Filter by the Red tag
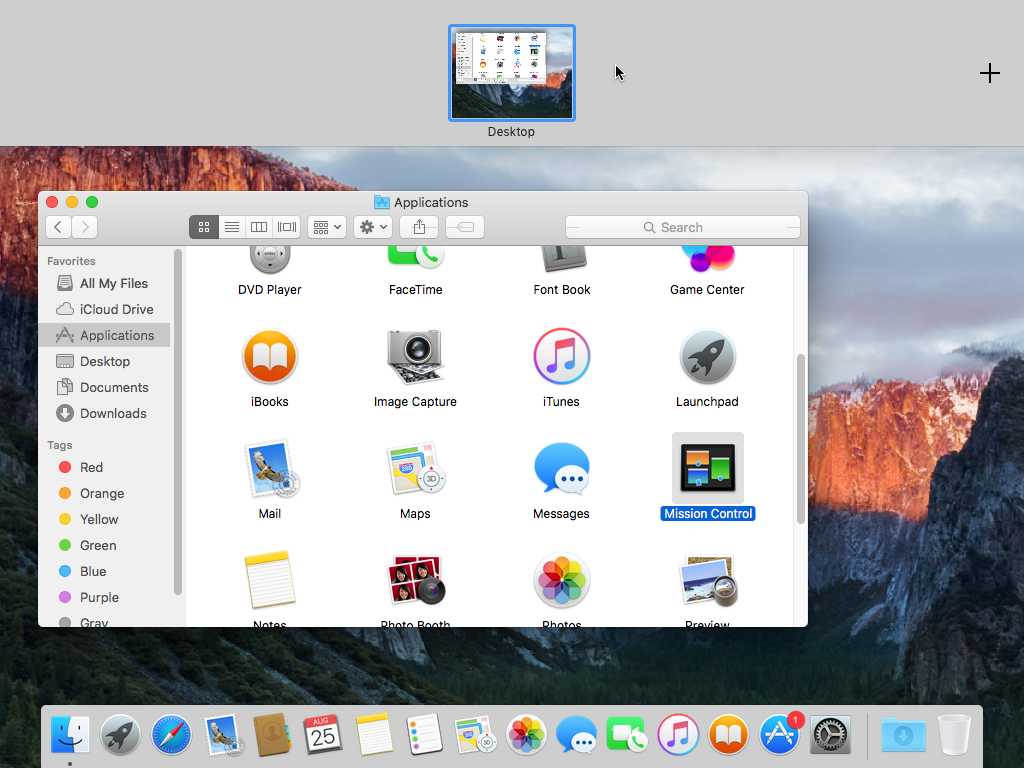 [104, 468]
